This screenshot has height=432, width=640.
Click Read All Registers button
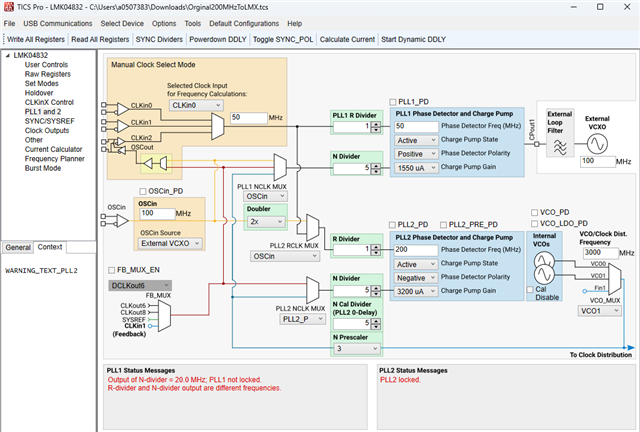click(100, 40)
